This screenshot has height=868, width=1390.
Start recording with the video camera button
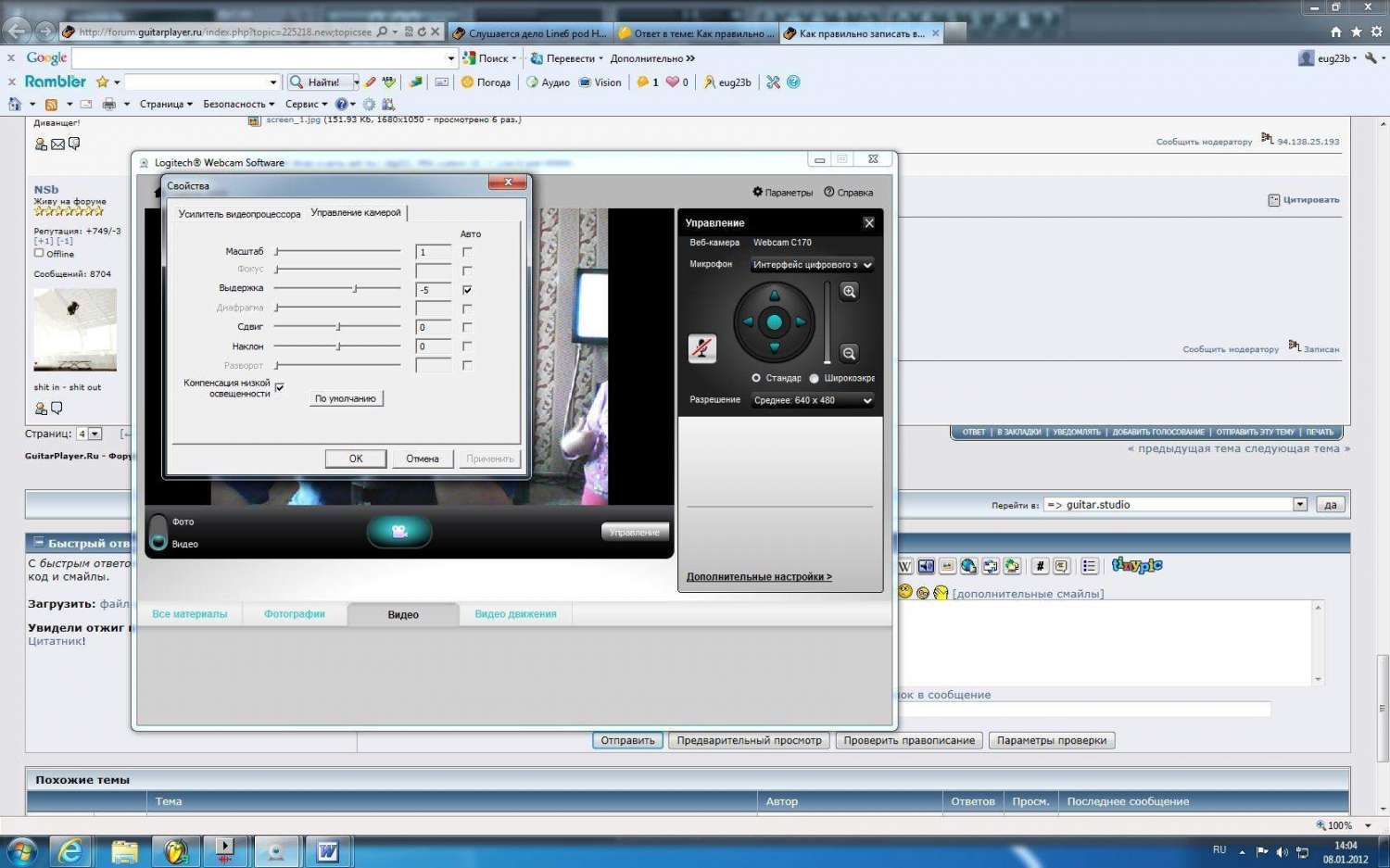coord(399,531)
